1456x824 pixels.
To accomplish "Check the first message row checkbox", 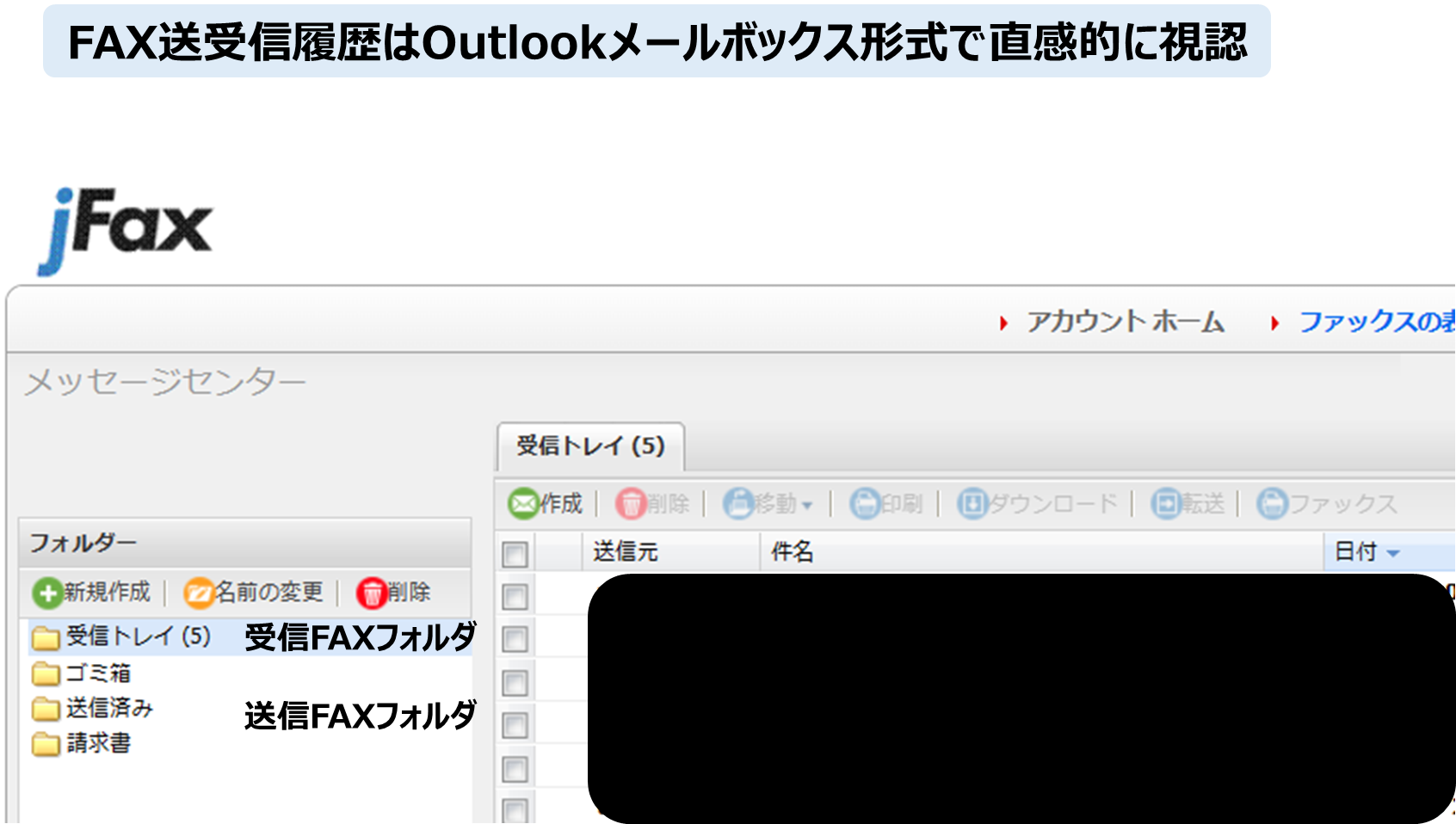I will click(514, 597).
